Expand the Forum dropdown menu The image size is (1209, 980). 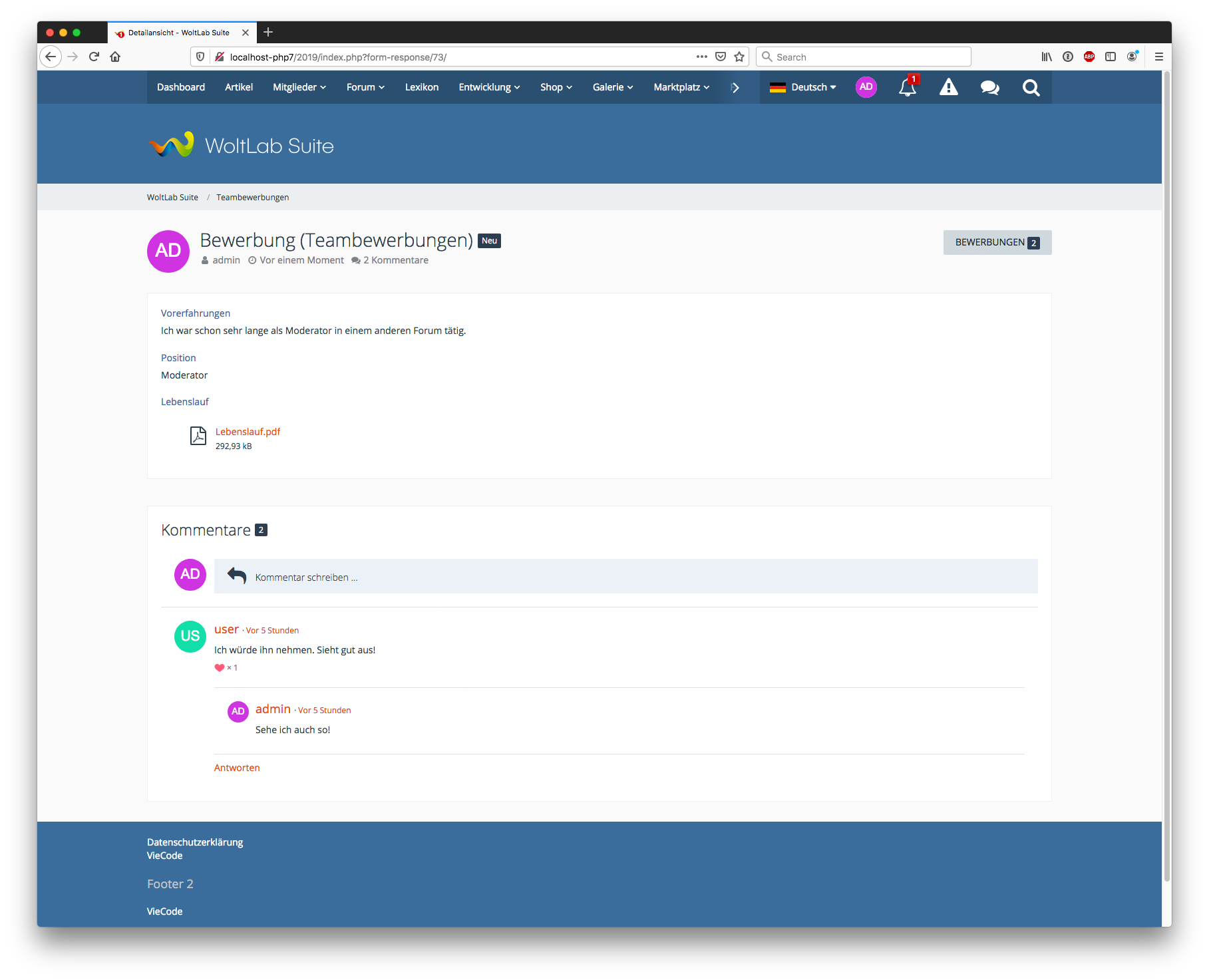[x=365, y=87]
